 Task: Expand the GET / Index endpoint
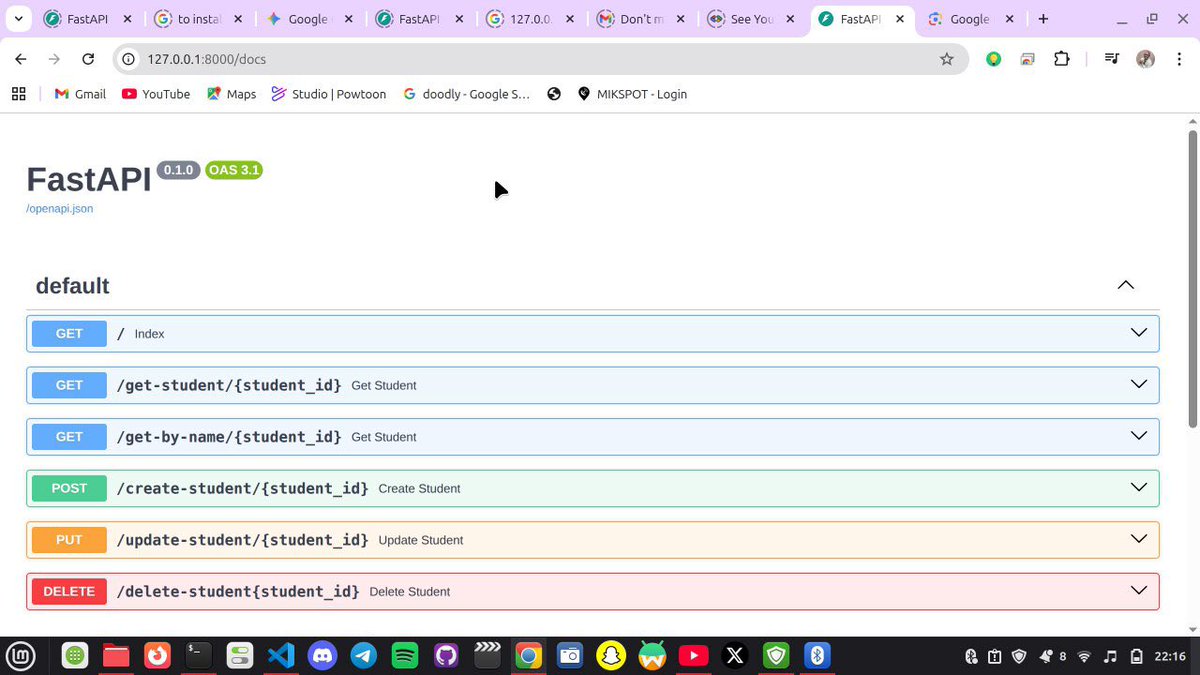click(592, 334)
